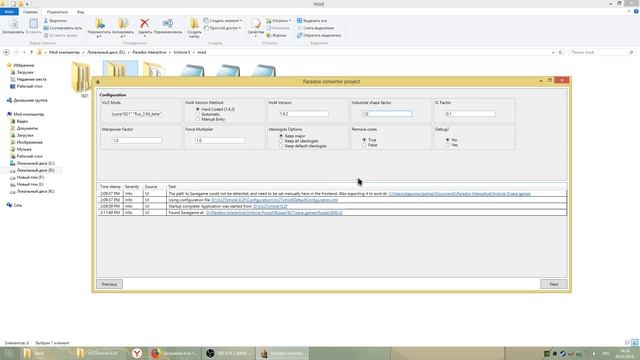640x360 pixels.
Task: Click Выделить все in the ribbon
Action: click(312, 20)
